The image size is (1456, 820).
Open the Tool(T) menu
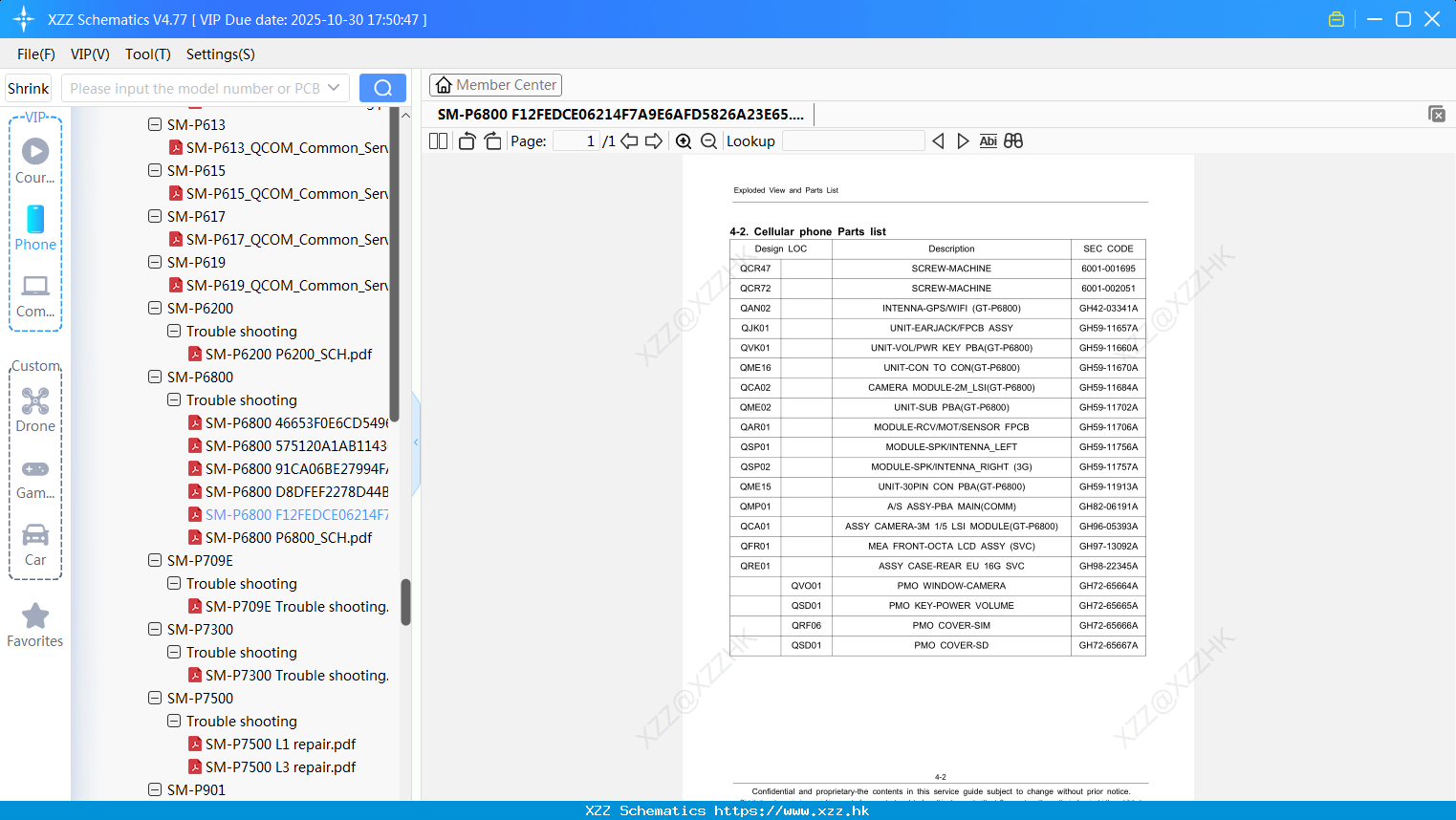(148, 54)
